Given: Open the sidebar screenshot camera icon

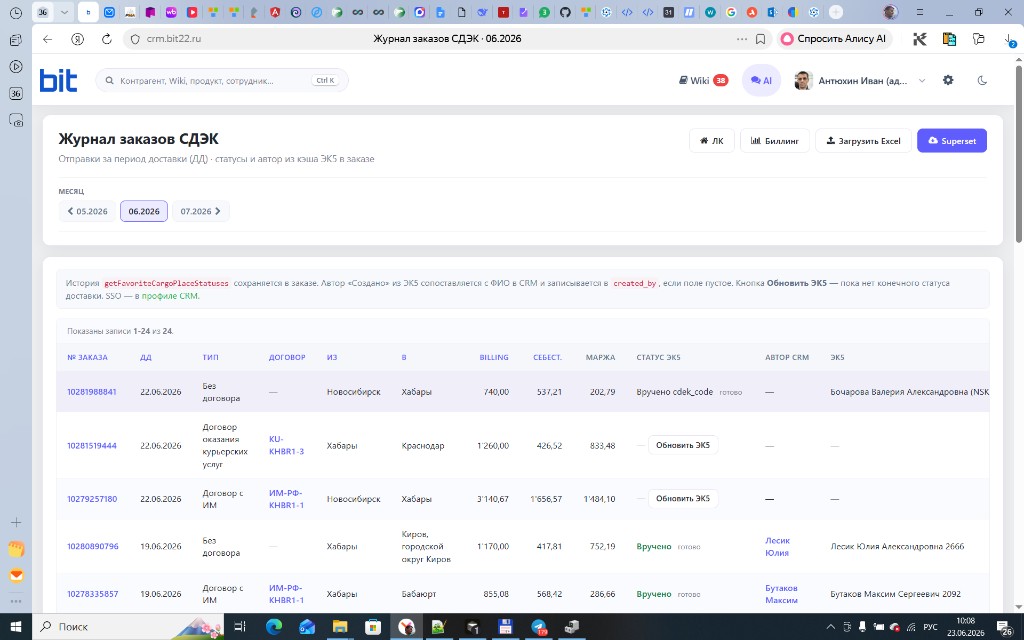Looking at the screenshot, I should pos(16,120).
